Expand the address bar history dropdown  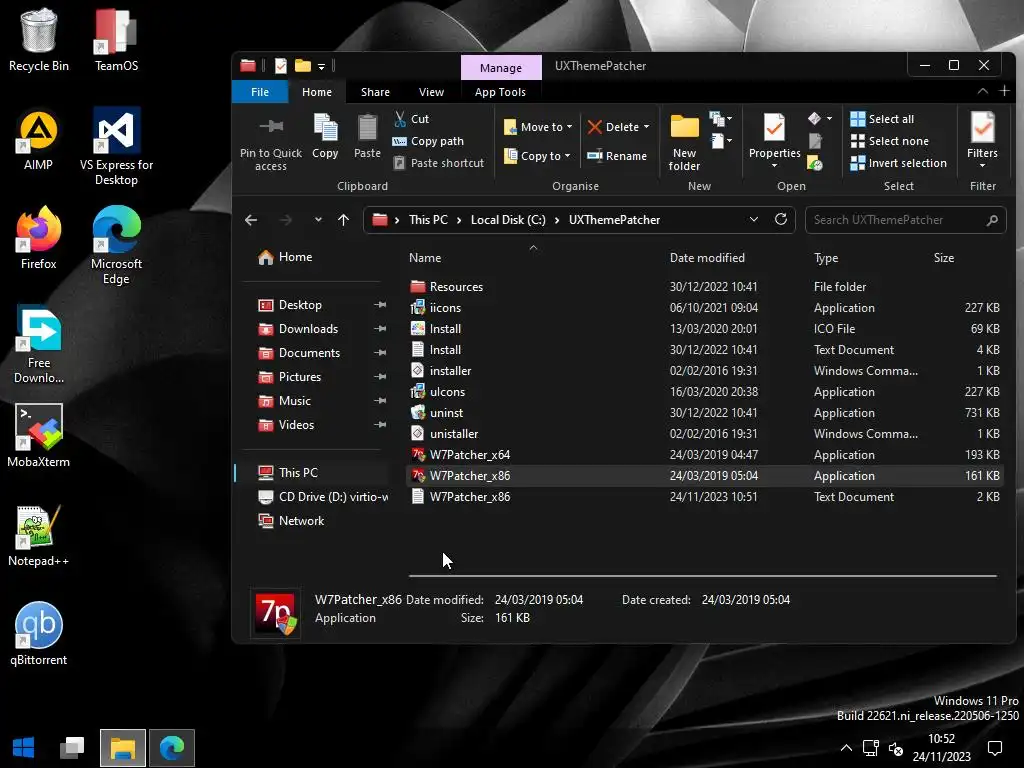[x=754, y=219]
